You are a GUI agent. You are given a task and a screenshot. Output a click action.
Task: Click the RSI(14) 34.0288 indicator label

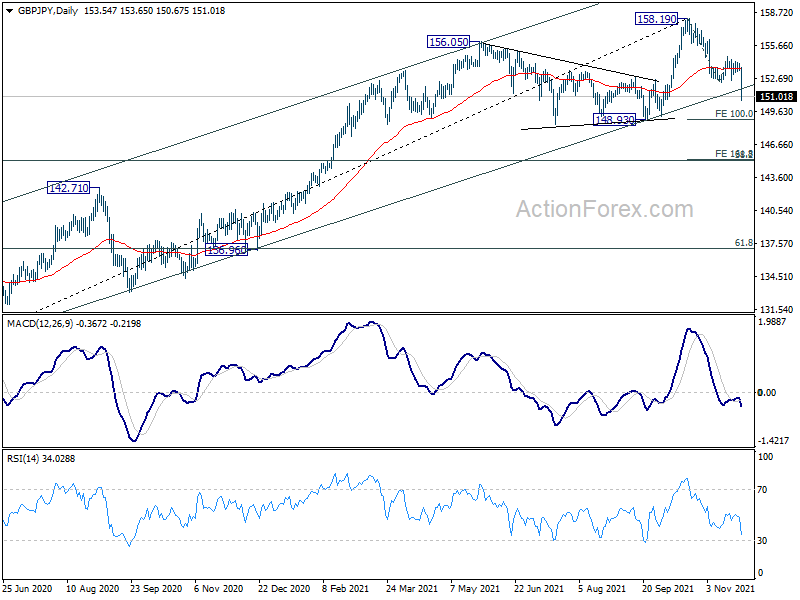(41, 459)
